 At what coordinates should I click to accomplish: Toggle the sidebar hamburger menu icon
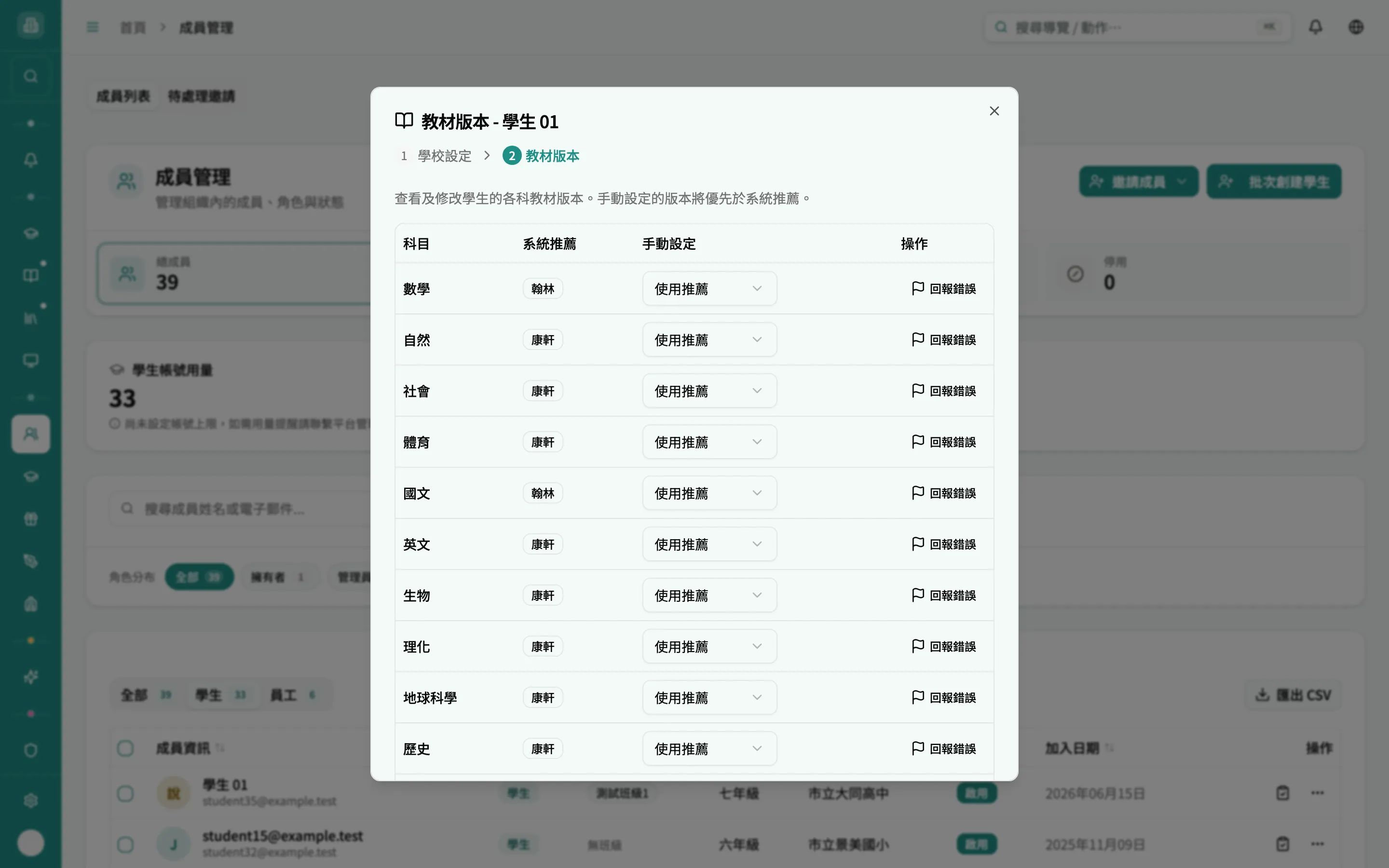tap(93, 27)
